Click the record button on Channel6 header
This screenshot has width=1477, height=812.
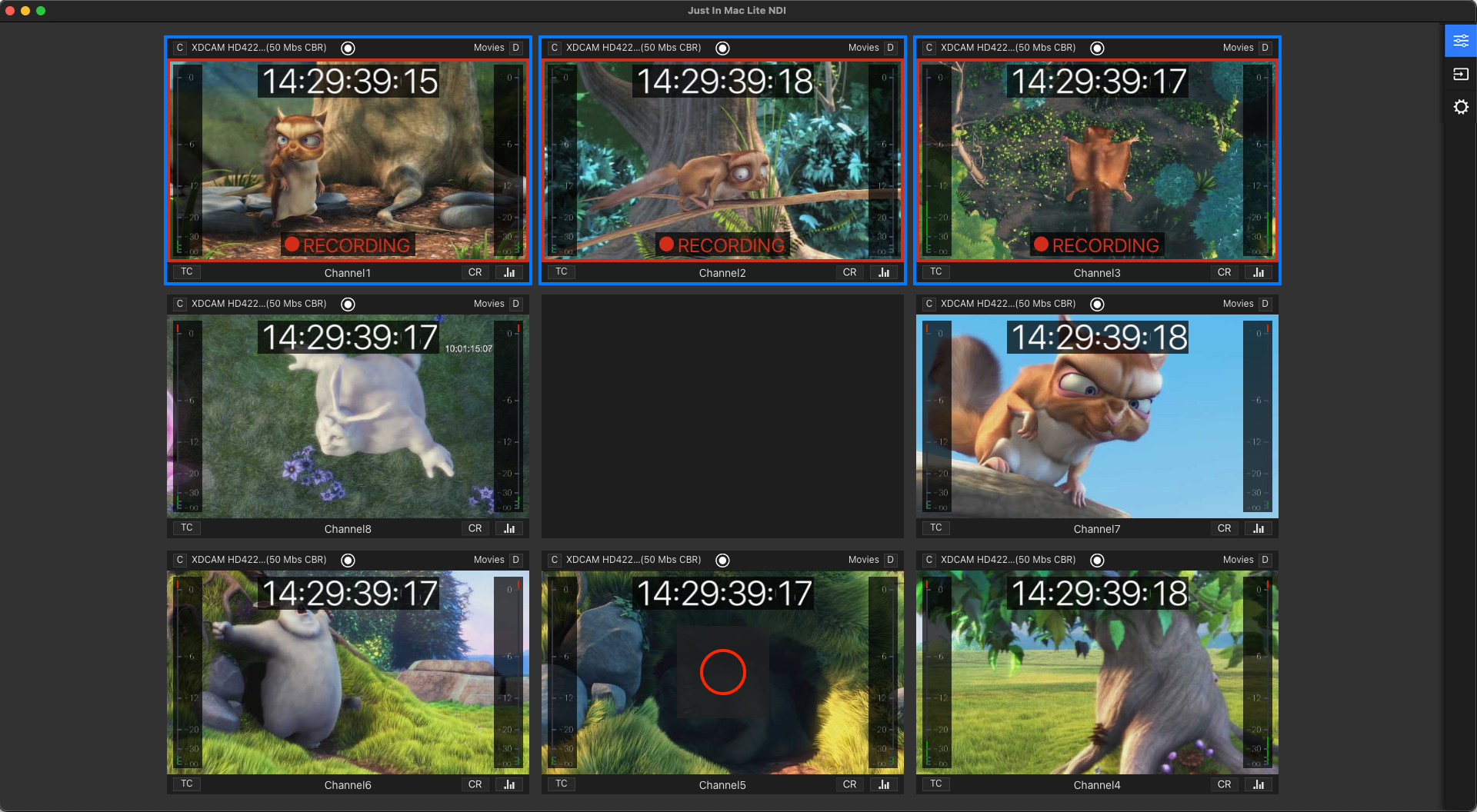click(348, 561)
